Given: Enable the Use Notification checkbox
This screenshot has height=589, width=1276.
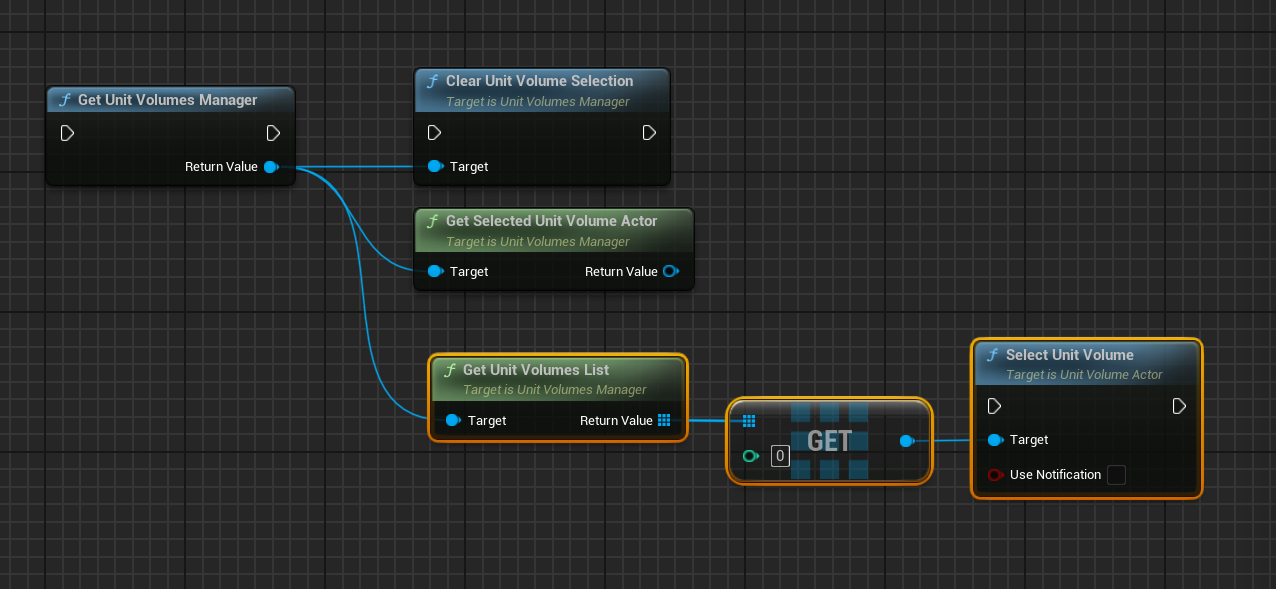Looking at the screenshot, I should coord(1116,475).
